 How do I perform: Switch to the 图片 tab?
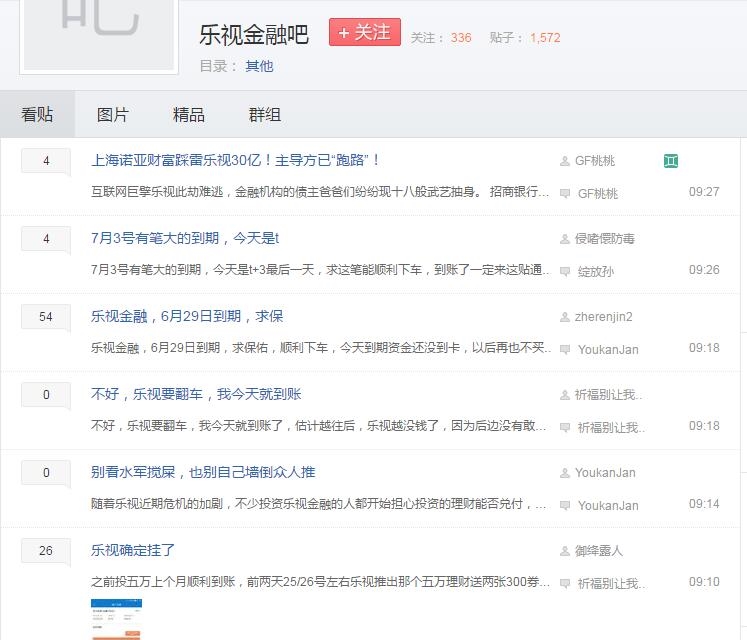(x=112, y=115)
